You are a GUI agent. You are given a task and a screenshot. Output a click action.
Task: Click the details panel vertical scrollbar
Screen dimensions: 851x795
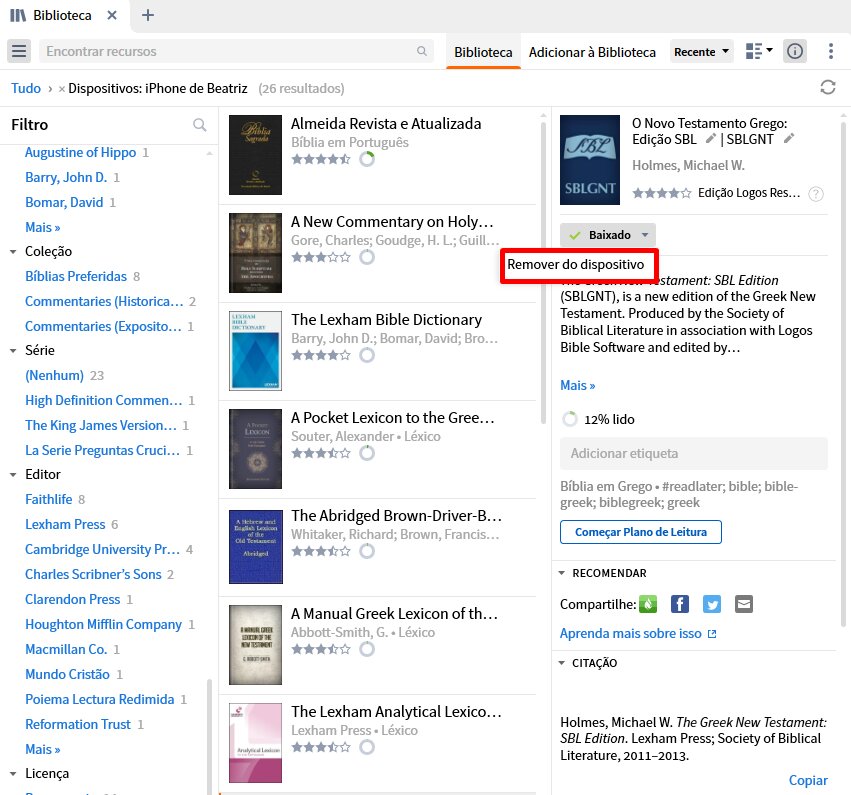pos(843,373)
